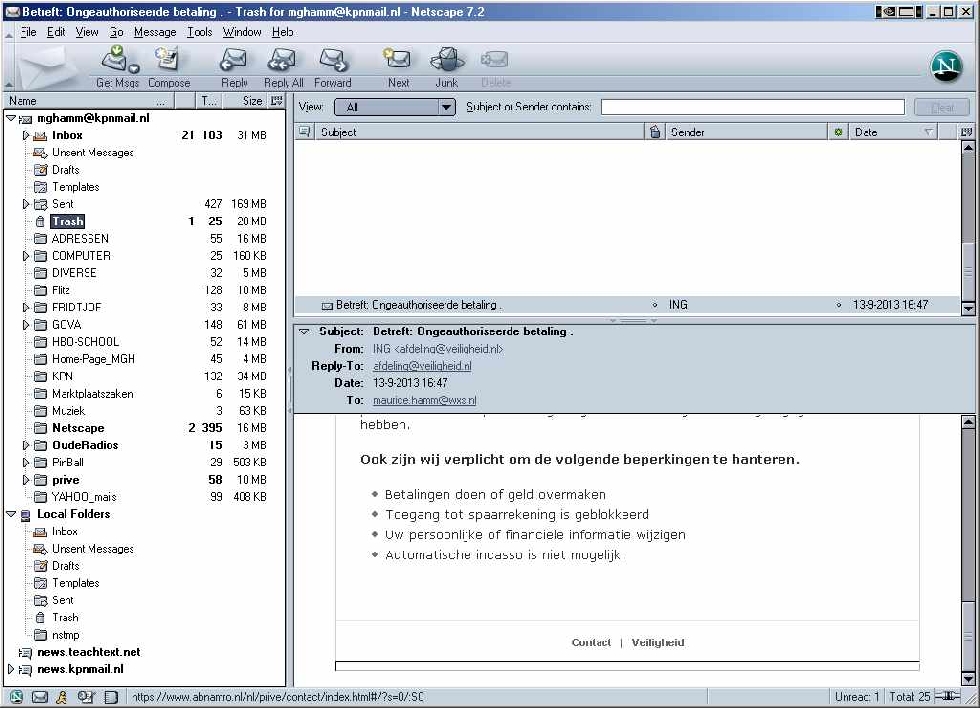Click the thread column icon in message list
This screenshot has height=708, width=980.
click(x=304, y=132)
